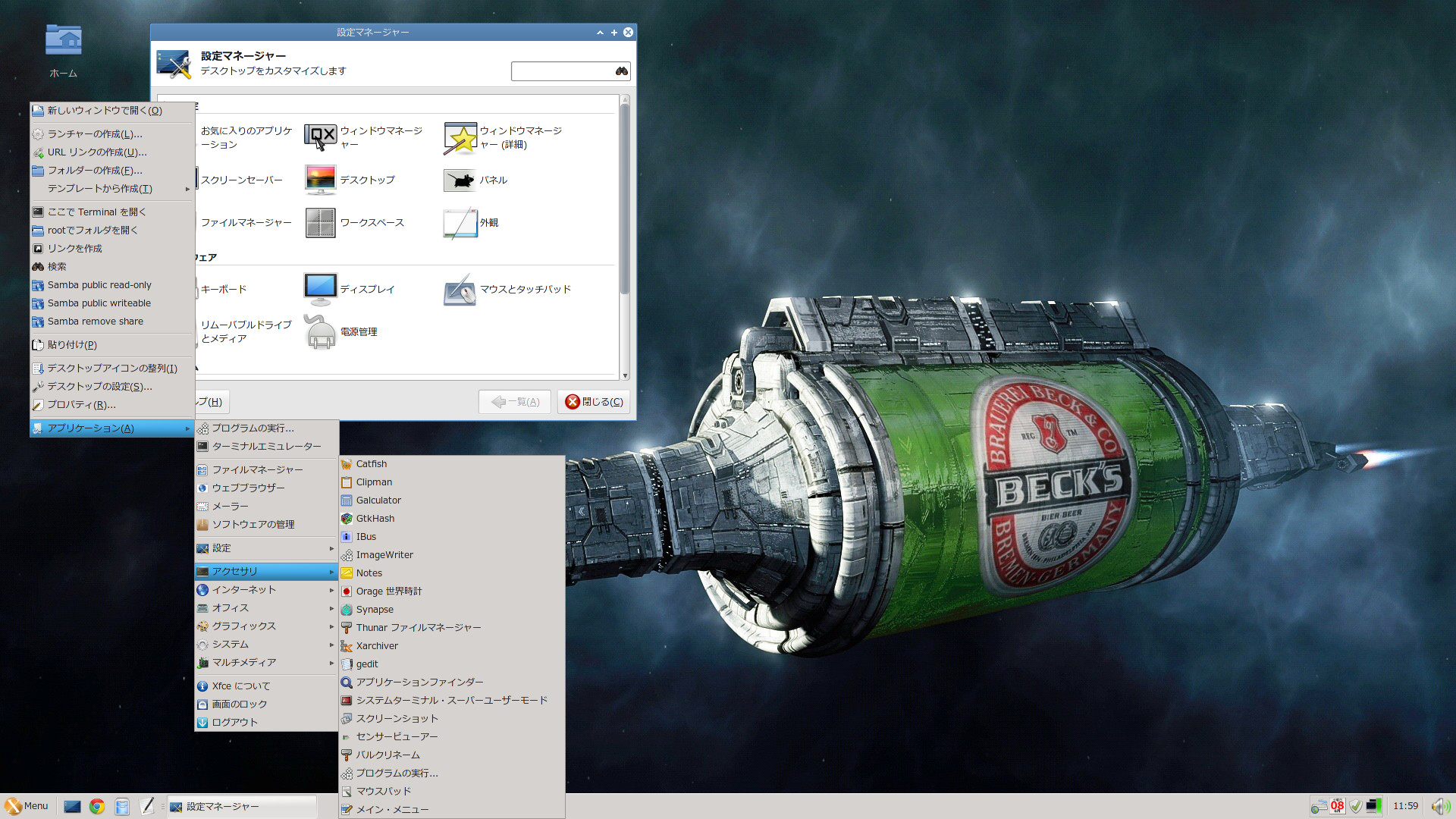Screen dimensions: 1456x819
Task: Expand the グラフィックス submenu
Action: 266,626
